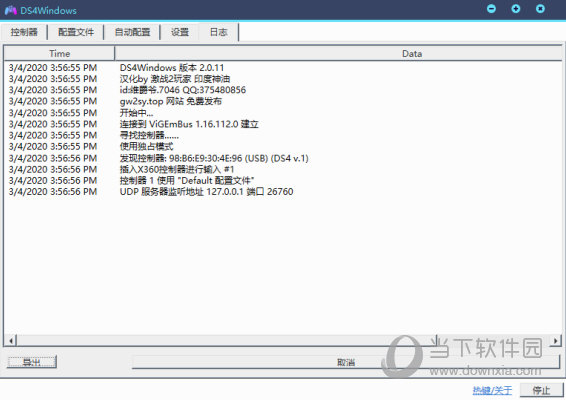This screenshot has height=400, width=566.
Task: Switch to the 控制器 tab
Action: 24,32
